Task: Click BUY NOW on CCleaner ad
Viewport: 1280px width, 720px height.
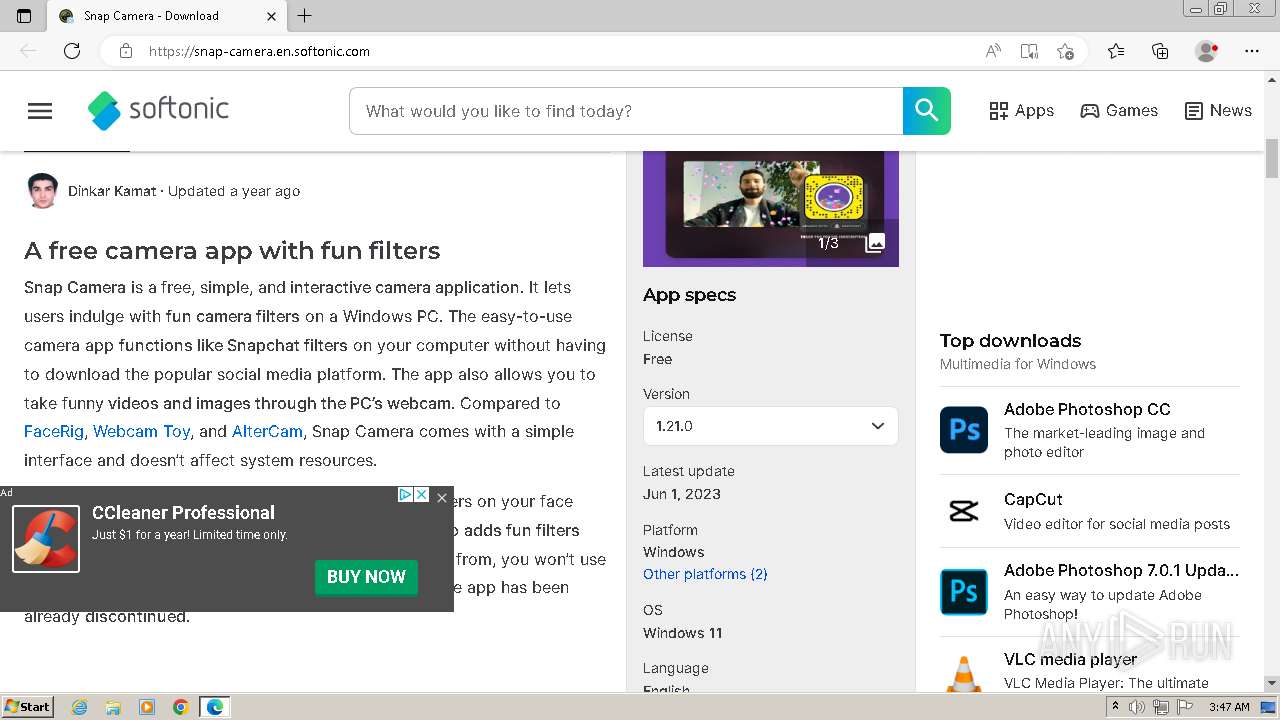Action: (x=366, y=577)
